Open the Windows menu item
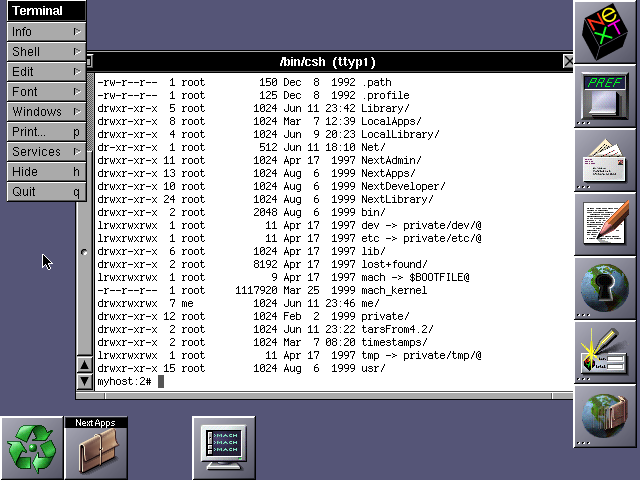This screenshot has height=480, width=640. click(x=46, y=111)
